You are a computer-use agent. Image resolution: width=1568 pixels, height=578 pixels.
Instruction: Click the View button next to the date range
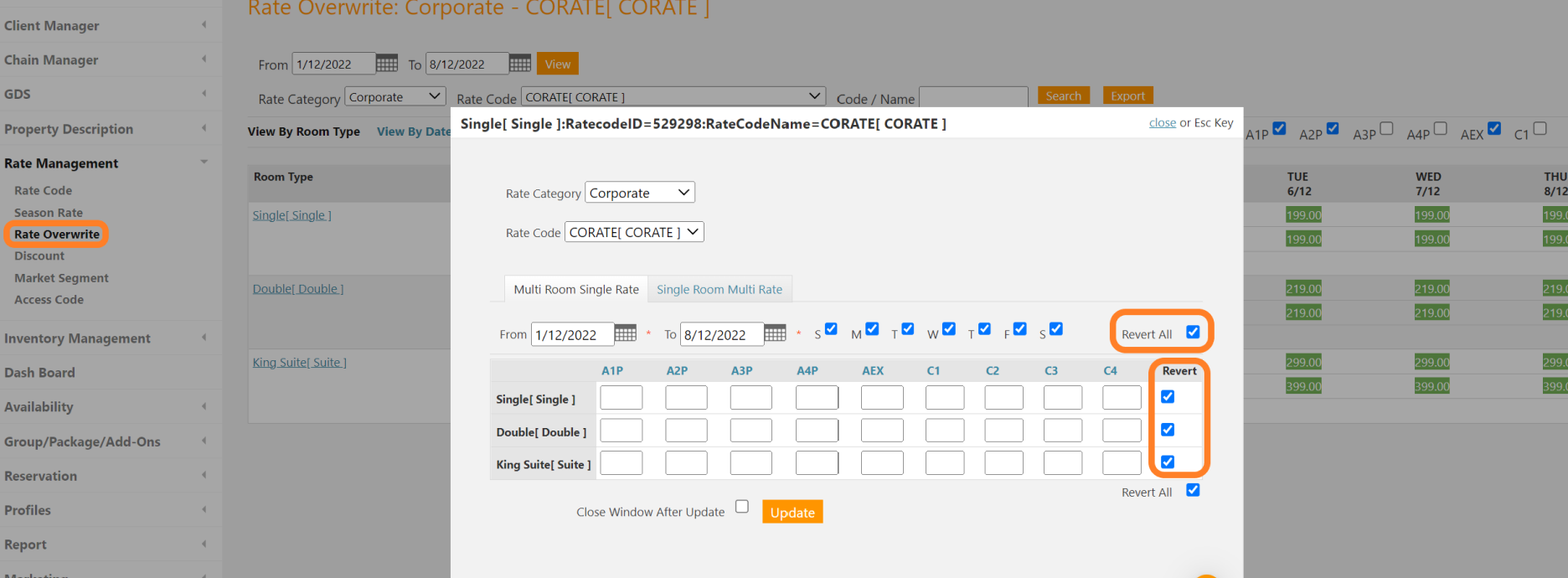[558, 64]
